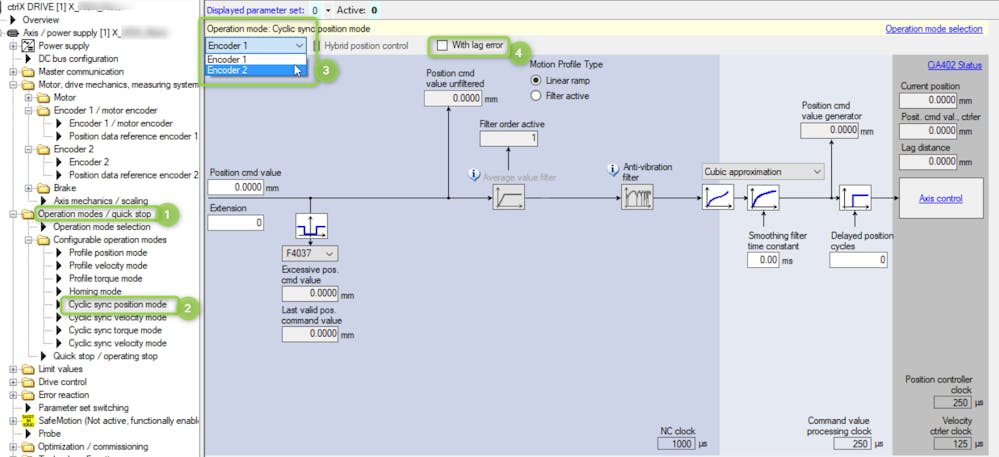
Task: Open the F4037 dropdown
Action: point(309,254)
